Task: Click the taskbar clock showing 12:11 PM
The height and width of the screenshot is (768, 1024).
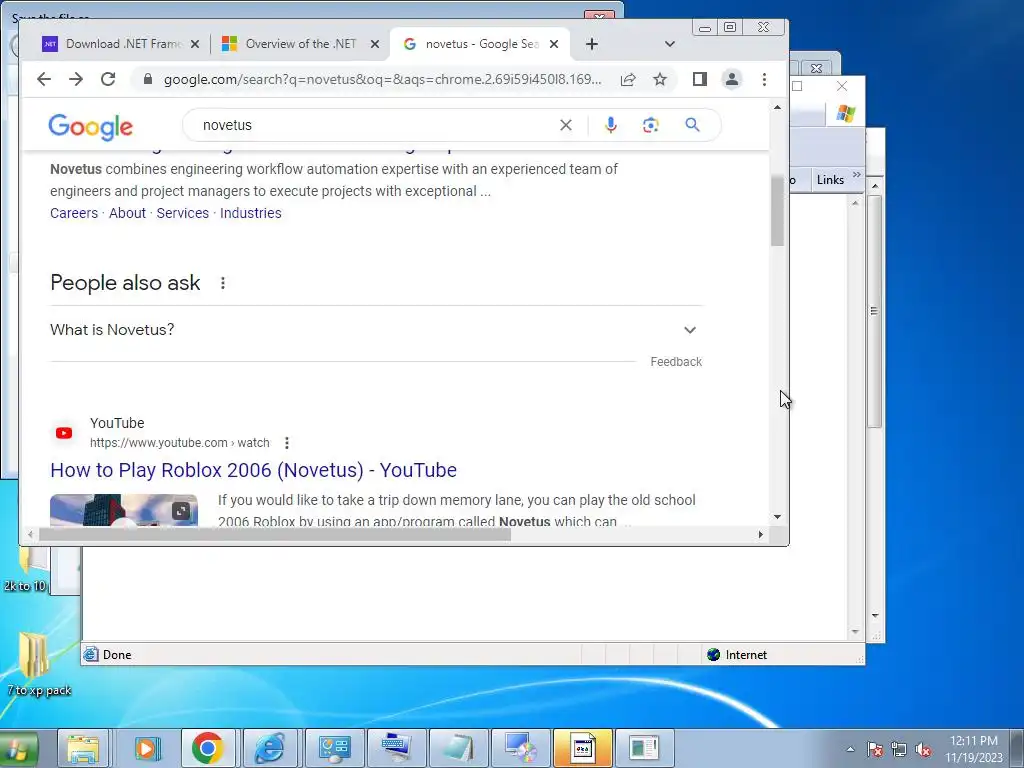Action: click(974, 749)
